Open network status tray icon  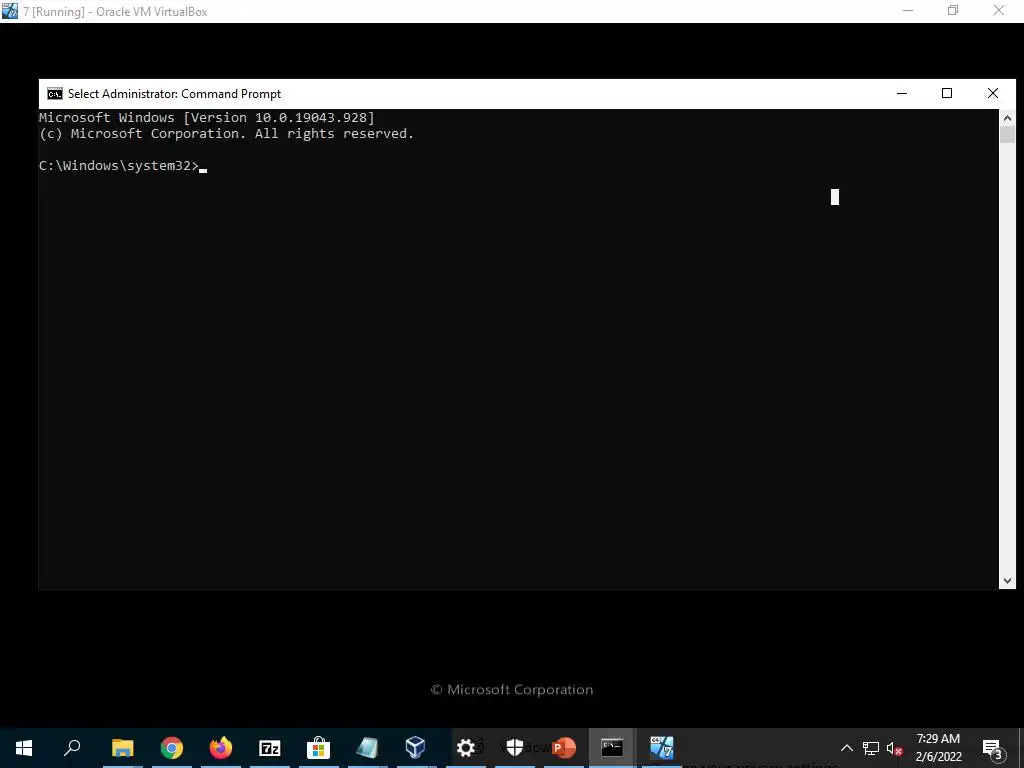point(871,748)
